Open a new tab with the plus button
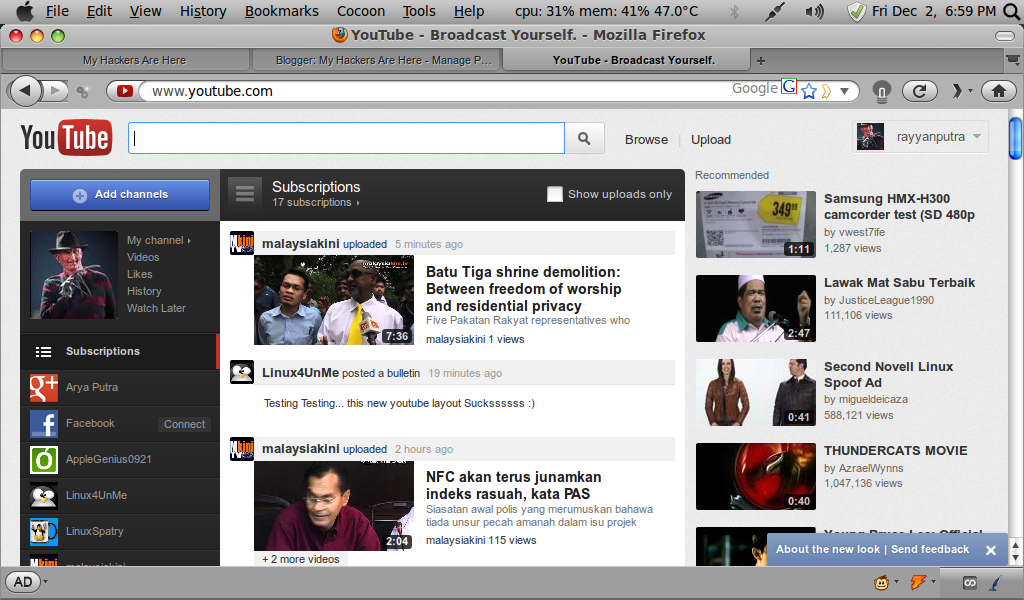Viewport: 1024px width, 600px height. tap(761, 61)
